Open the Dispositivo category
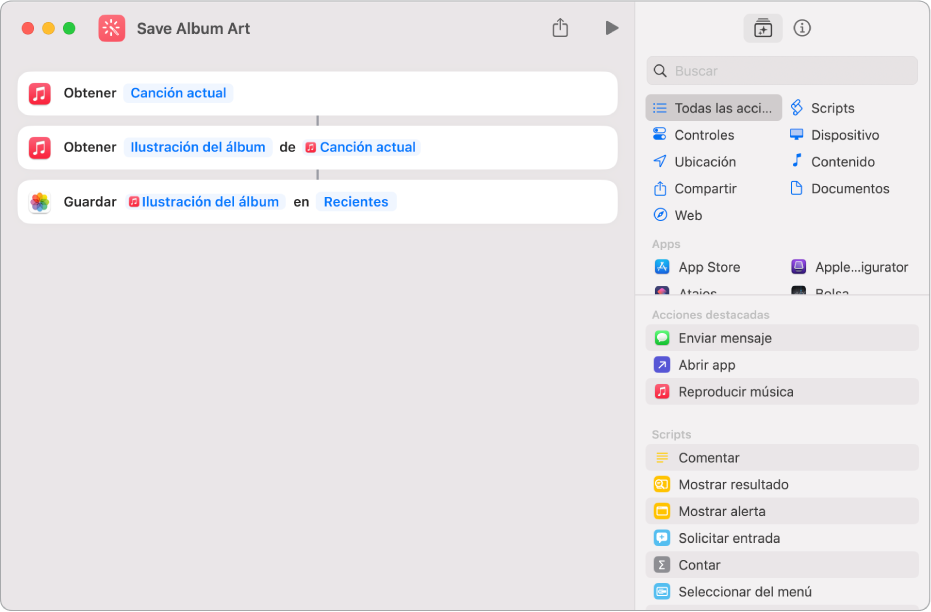The width and height of the screenshot is (931, 612). (844, 135)
